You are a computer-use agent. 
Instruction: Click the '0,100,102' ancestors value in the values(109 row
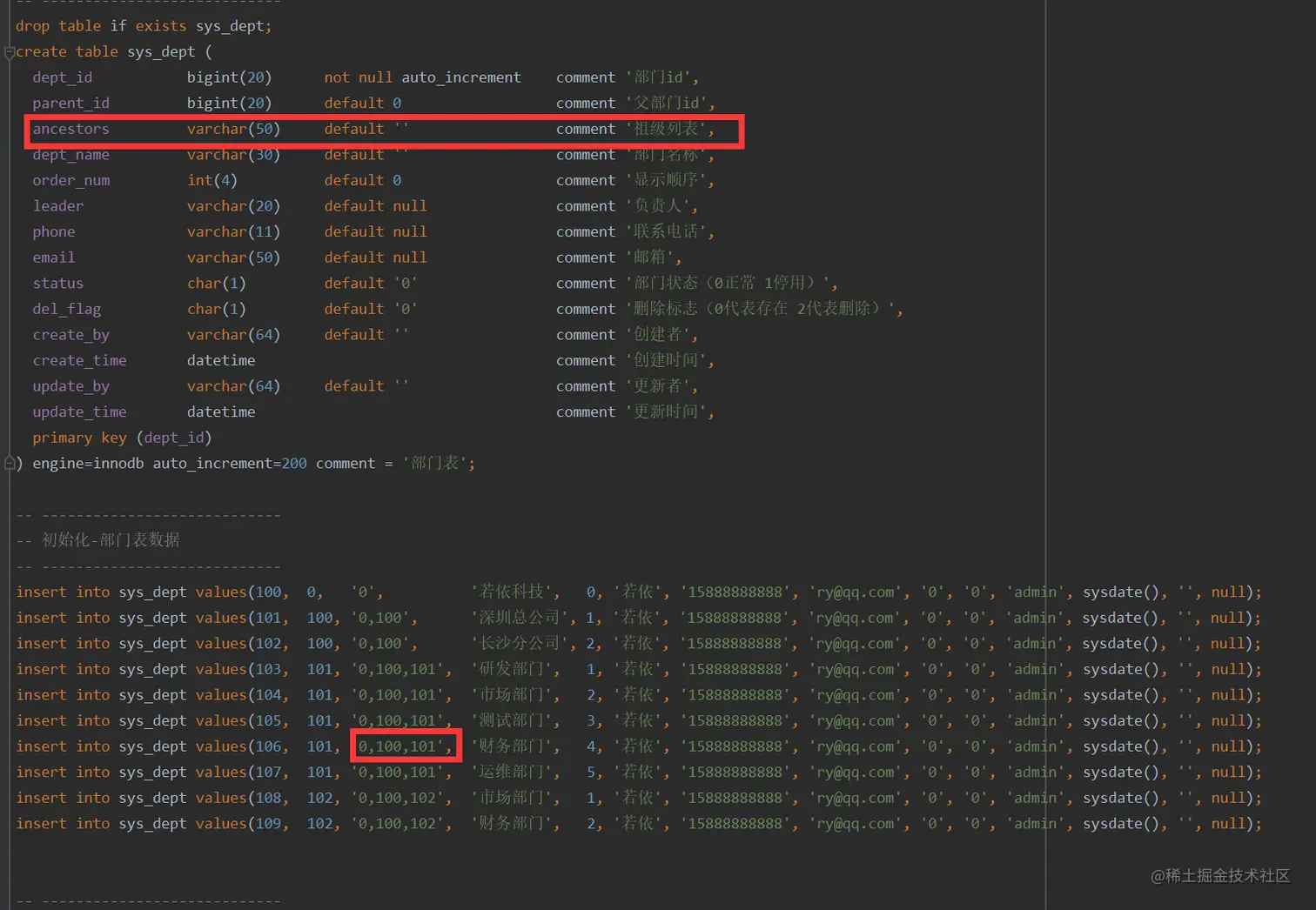(x=397, y=824)
